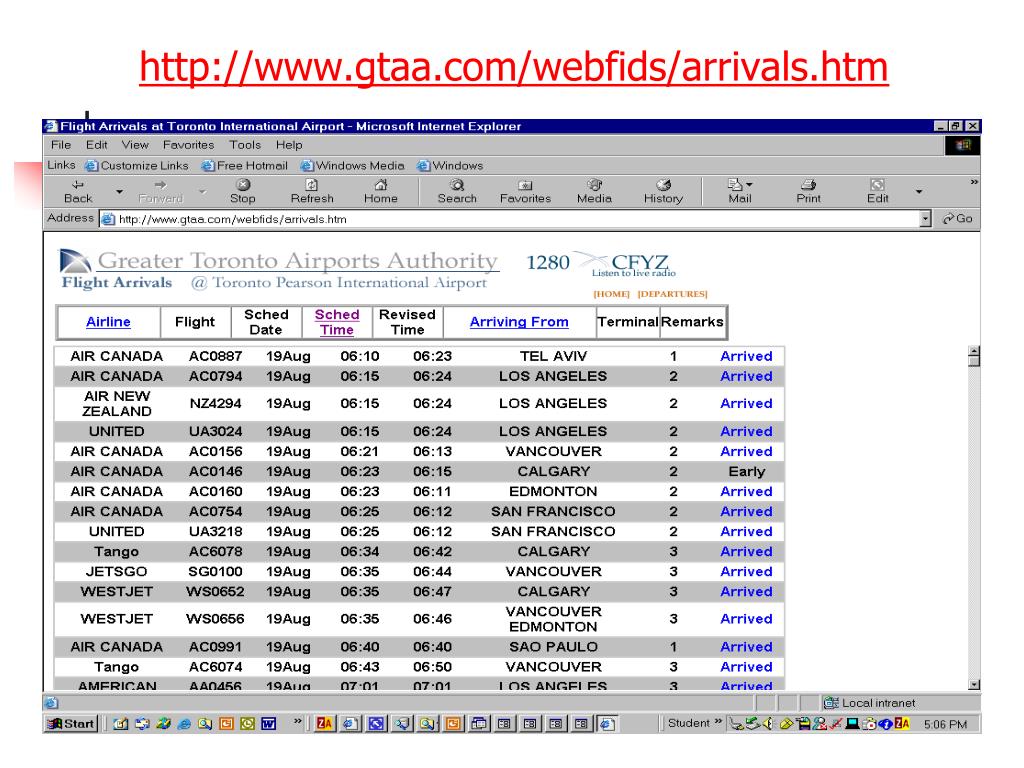Click the Back arrow toolbar button
This screenshot has width=1024, height=768.
tap(78, 191)
